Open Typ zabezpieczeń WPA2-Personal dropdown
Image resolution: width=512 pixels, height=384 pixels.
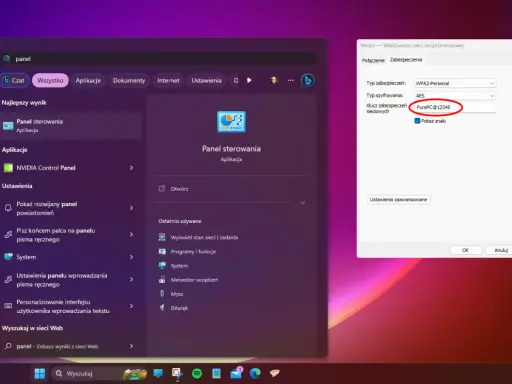point(455,83)
